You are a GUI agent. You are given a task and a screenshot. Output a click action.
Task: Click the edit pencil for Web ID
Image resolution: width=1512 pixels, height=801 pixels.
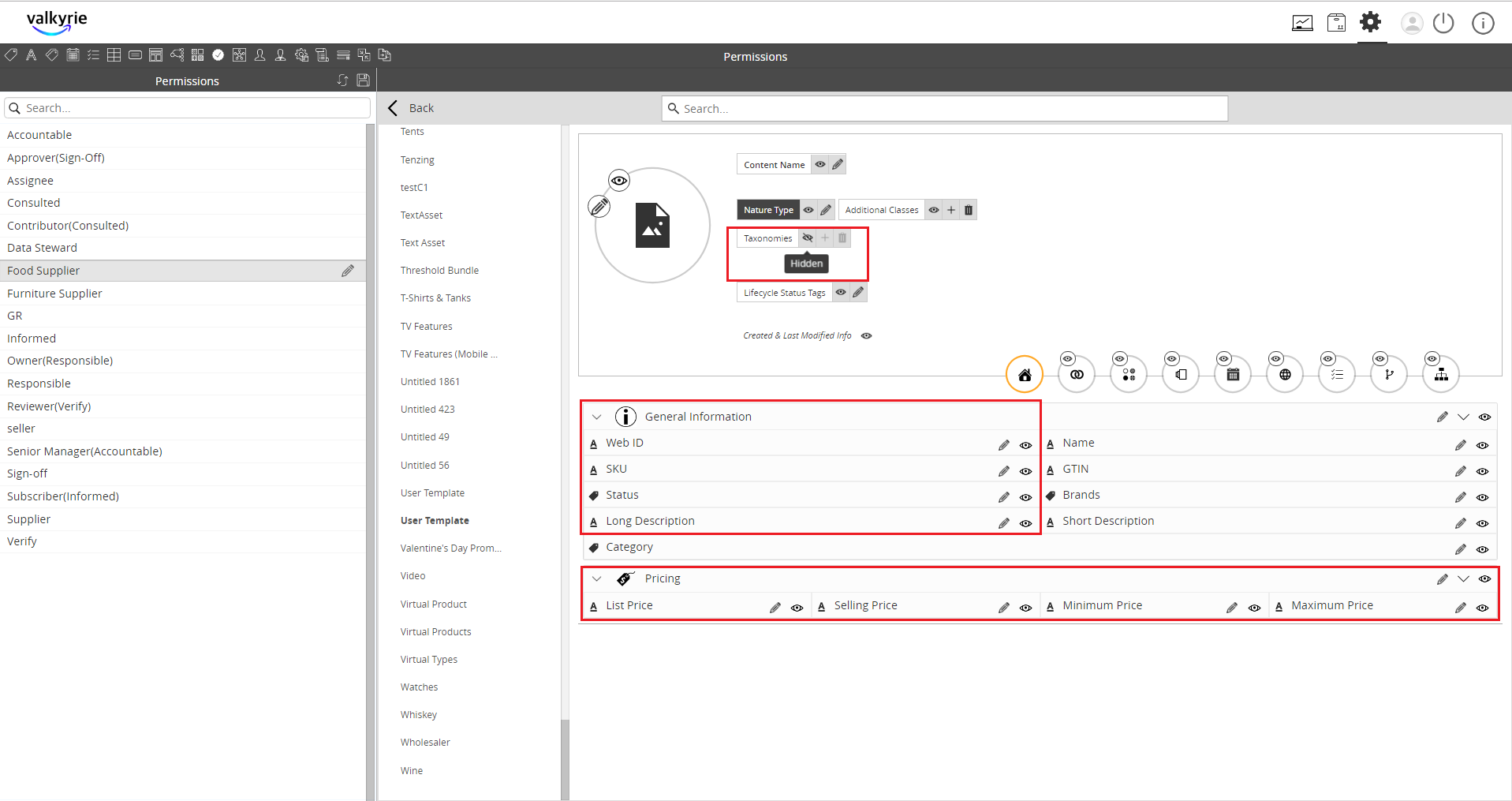point(1004,445)
